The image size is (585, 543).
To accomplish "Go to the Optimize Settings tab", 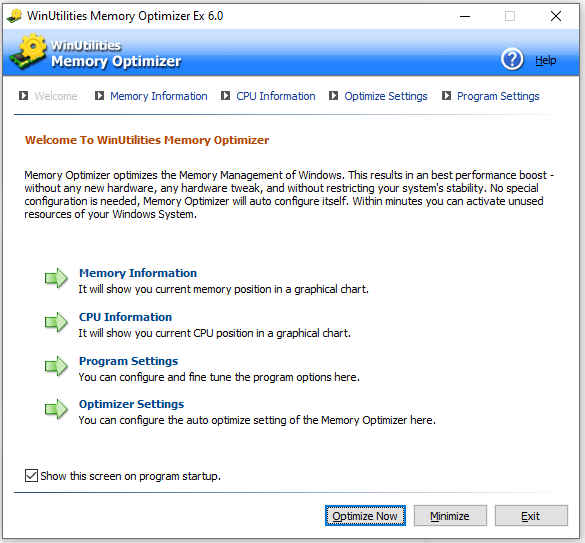I will [x=386, y=96].
